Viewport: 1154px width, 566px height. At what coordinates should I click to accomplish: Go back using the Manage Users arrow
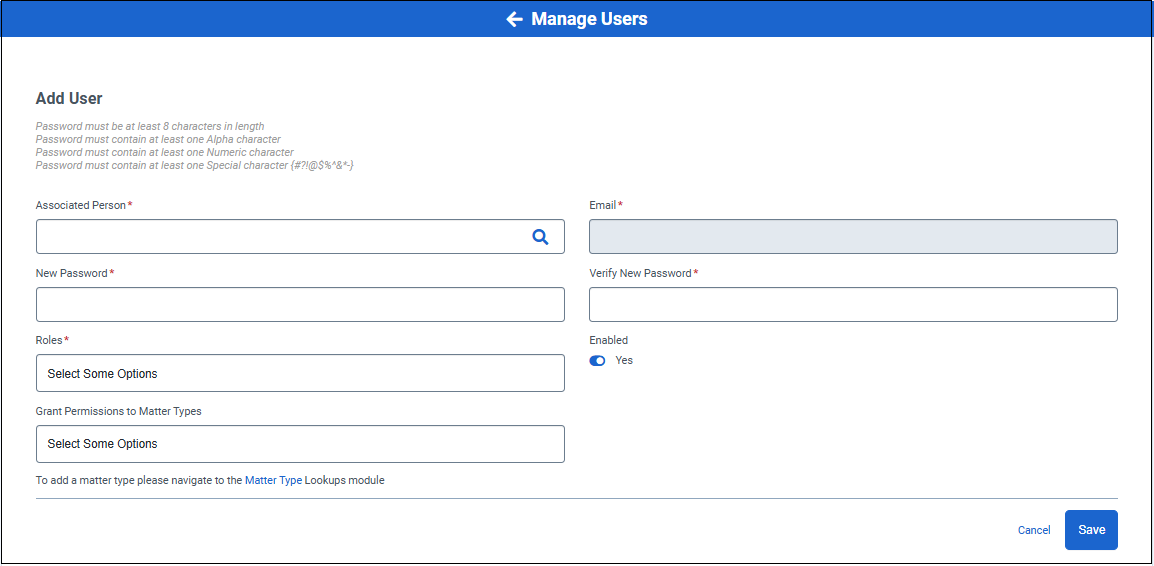pyautogui.click(x=514, y=19)
